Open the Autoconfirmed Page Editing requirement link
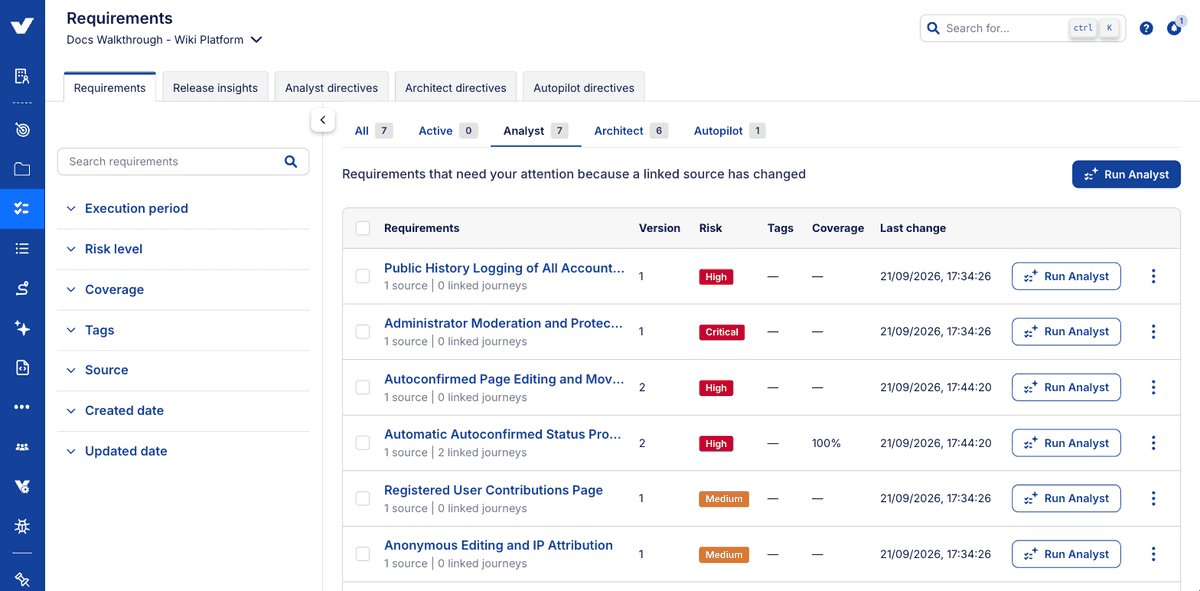Image resolution: width=1200 pixels, height=591 pixels. 504,379
